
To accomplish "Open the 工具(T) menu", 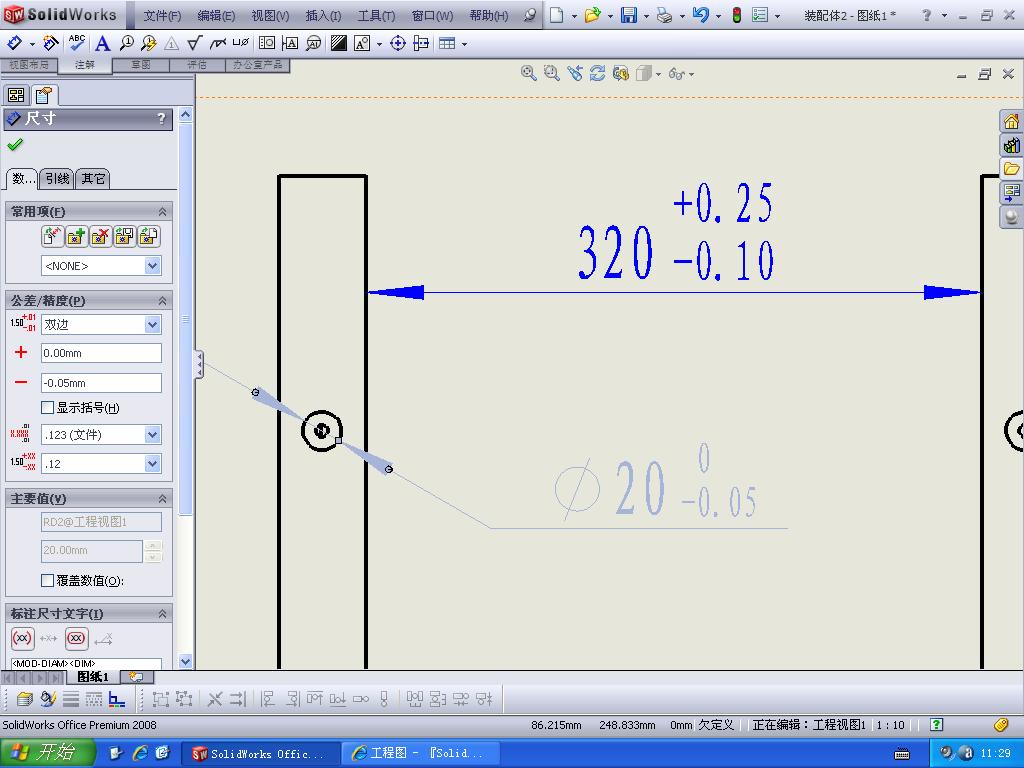I will [x=376, y=16].
